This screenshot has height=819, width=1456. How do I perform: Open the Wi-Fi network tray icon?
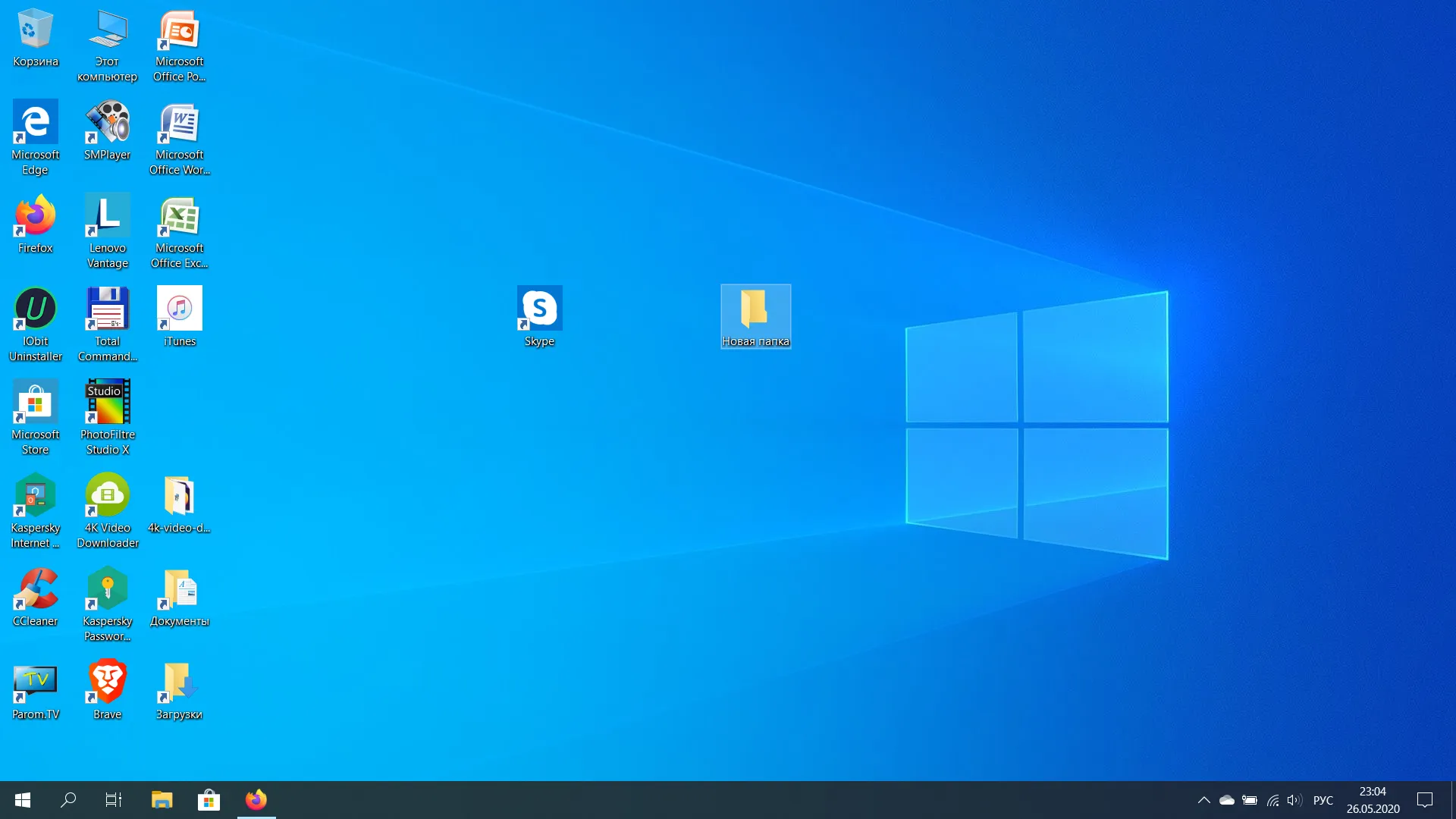click(1272, 800)
